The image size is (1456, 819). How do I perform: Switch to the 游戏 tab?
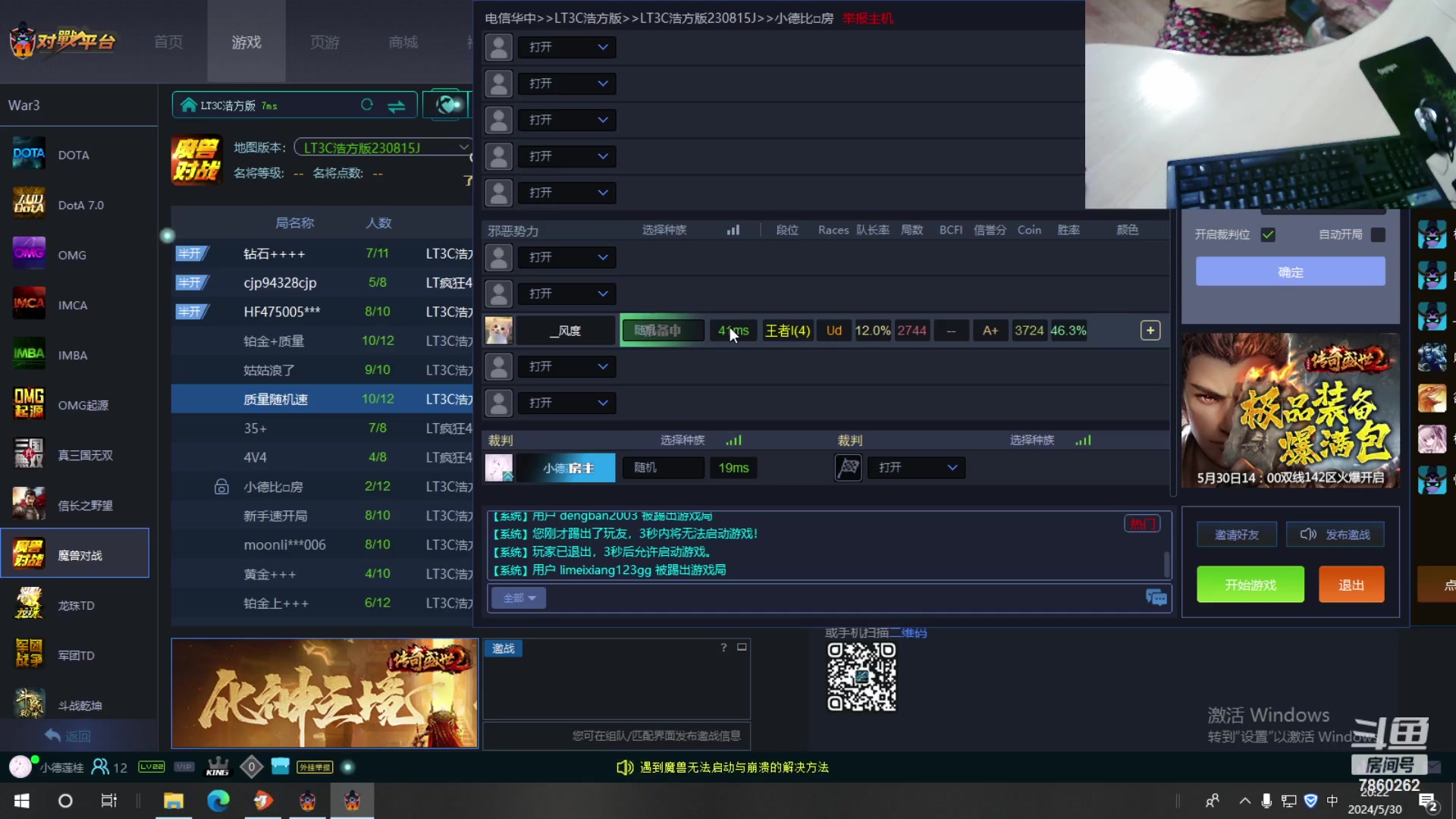246,42
